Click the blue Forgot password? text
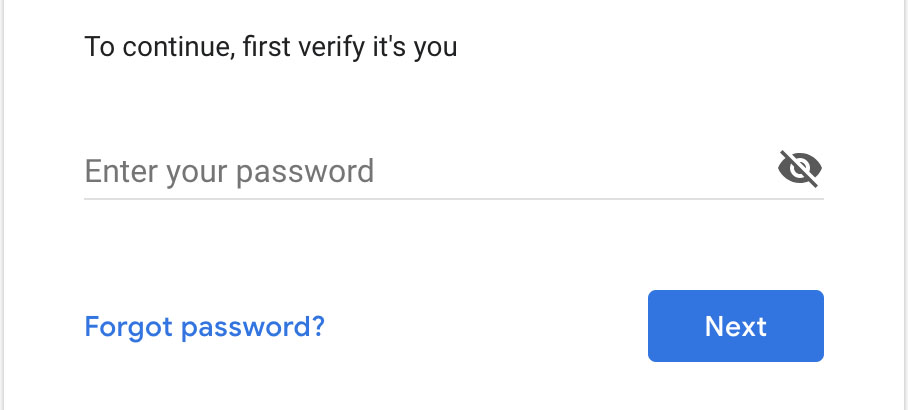Image resolution: width=908 pixels, height=410 pixels. point(204,327)
